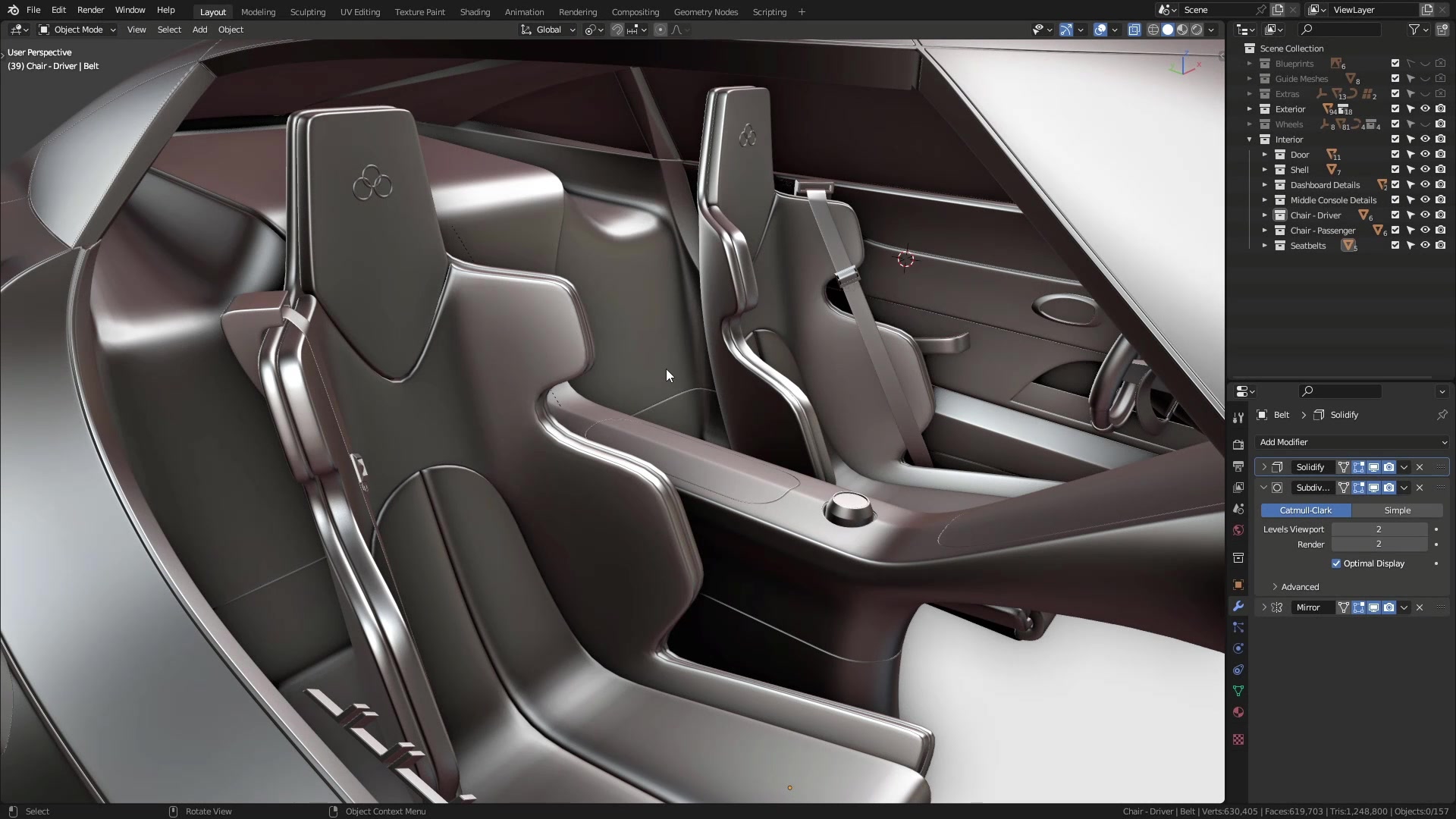1456x819 pixels.
Task: Toggle X-ray view icon
Action: point(1134,30)
